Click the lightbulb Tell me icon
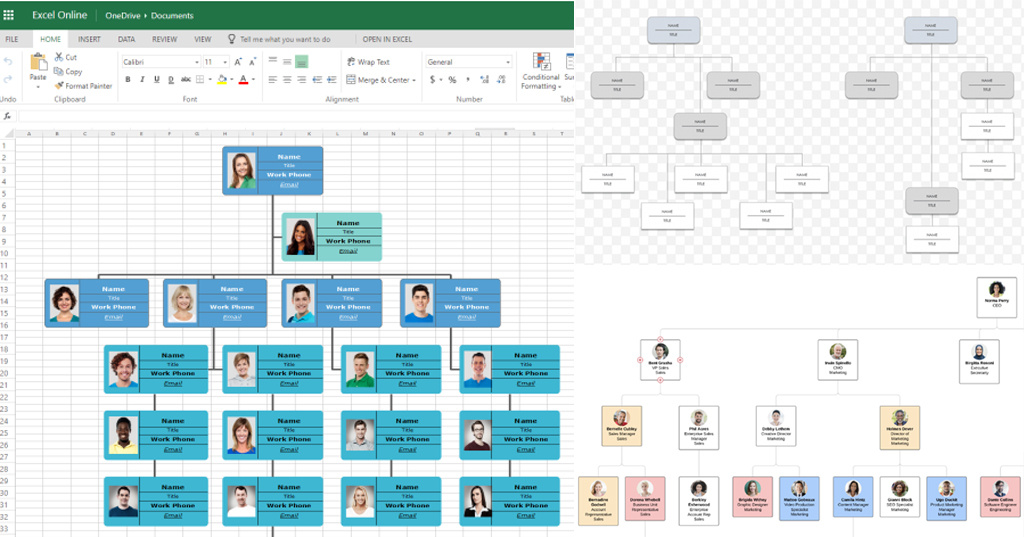 coord(231,39)
